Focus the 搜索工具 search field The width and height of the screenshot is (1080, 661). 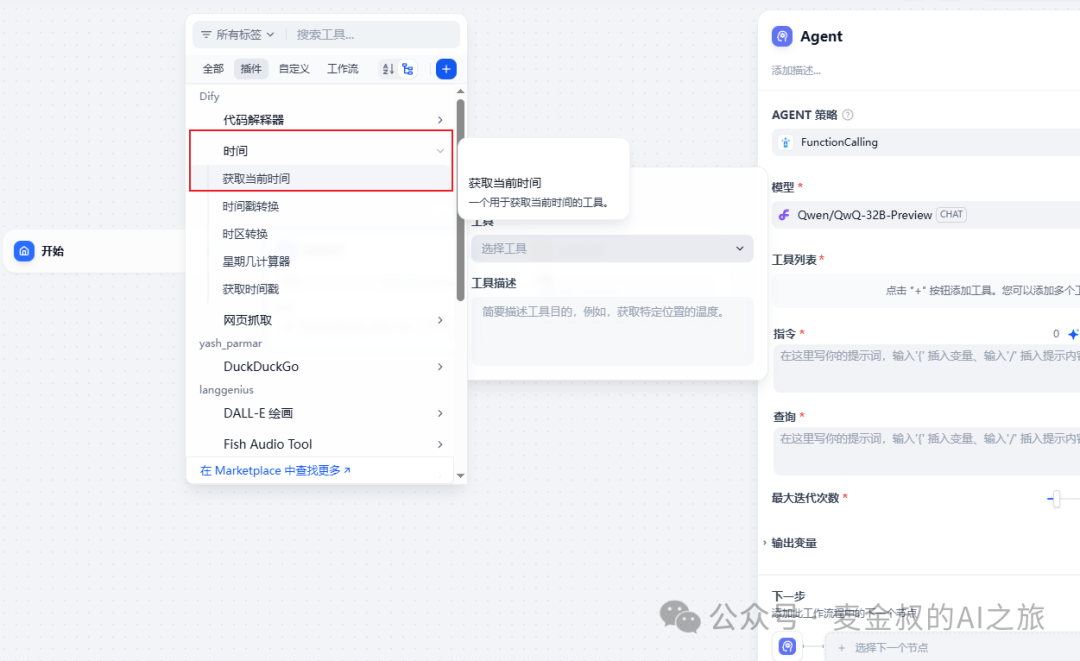tap(374, 34)
